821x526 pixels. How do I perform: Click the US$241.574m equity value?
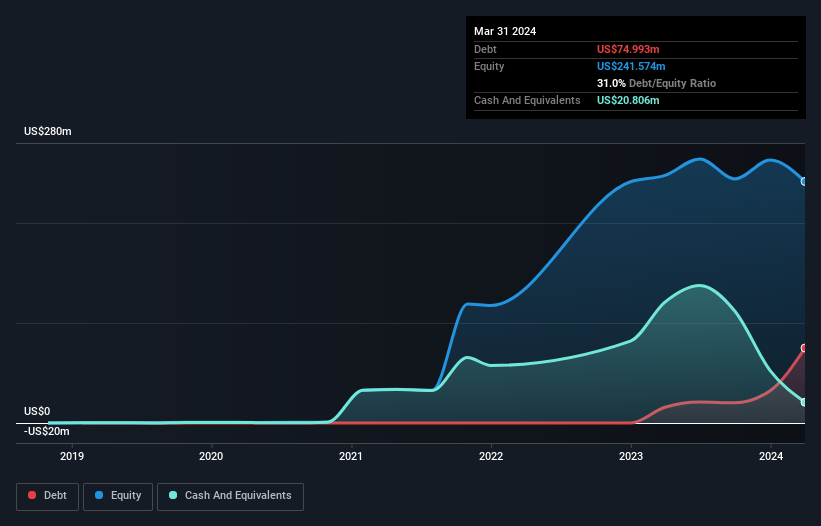point(631,66)
